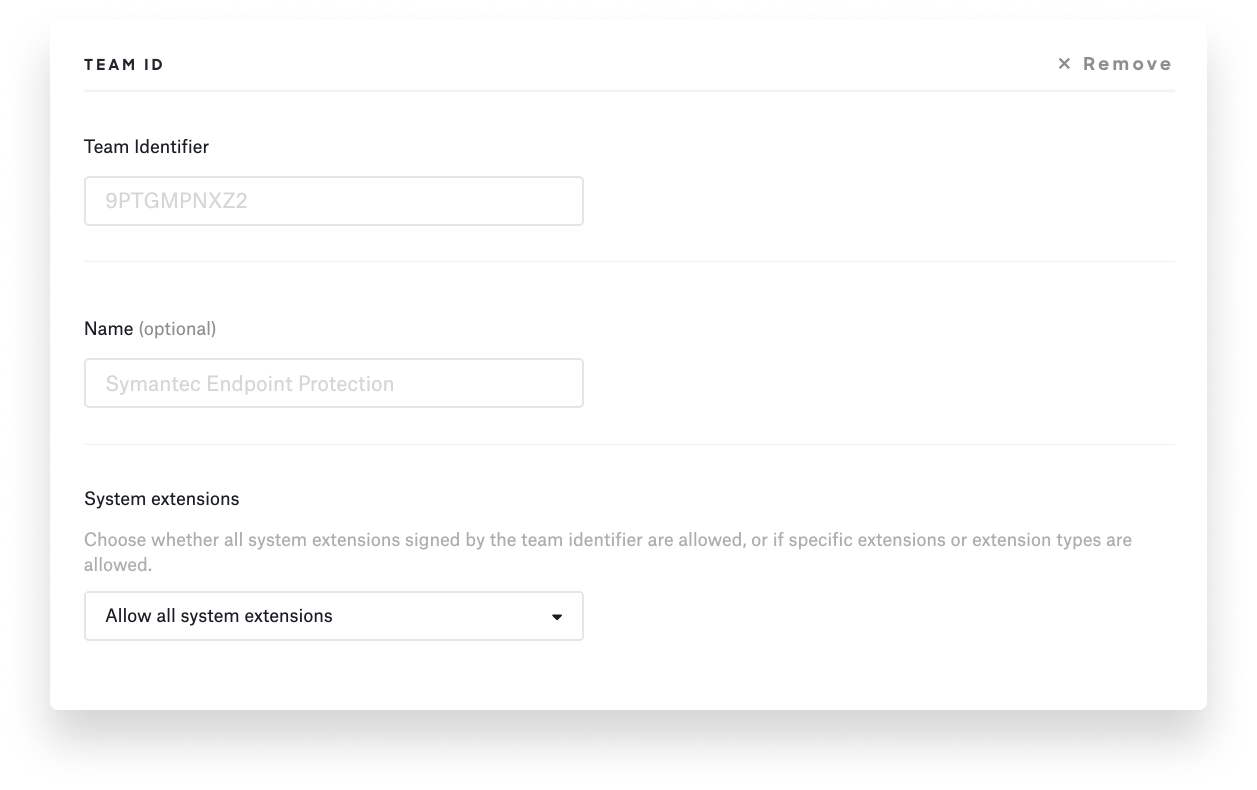Click the Team Identifier label
1257x790 pixels.
147,146
